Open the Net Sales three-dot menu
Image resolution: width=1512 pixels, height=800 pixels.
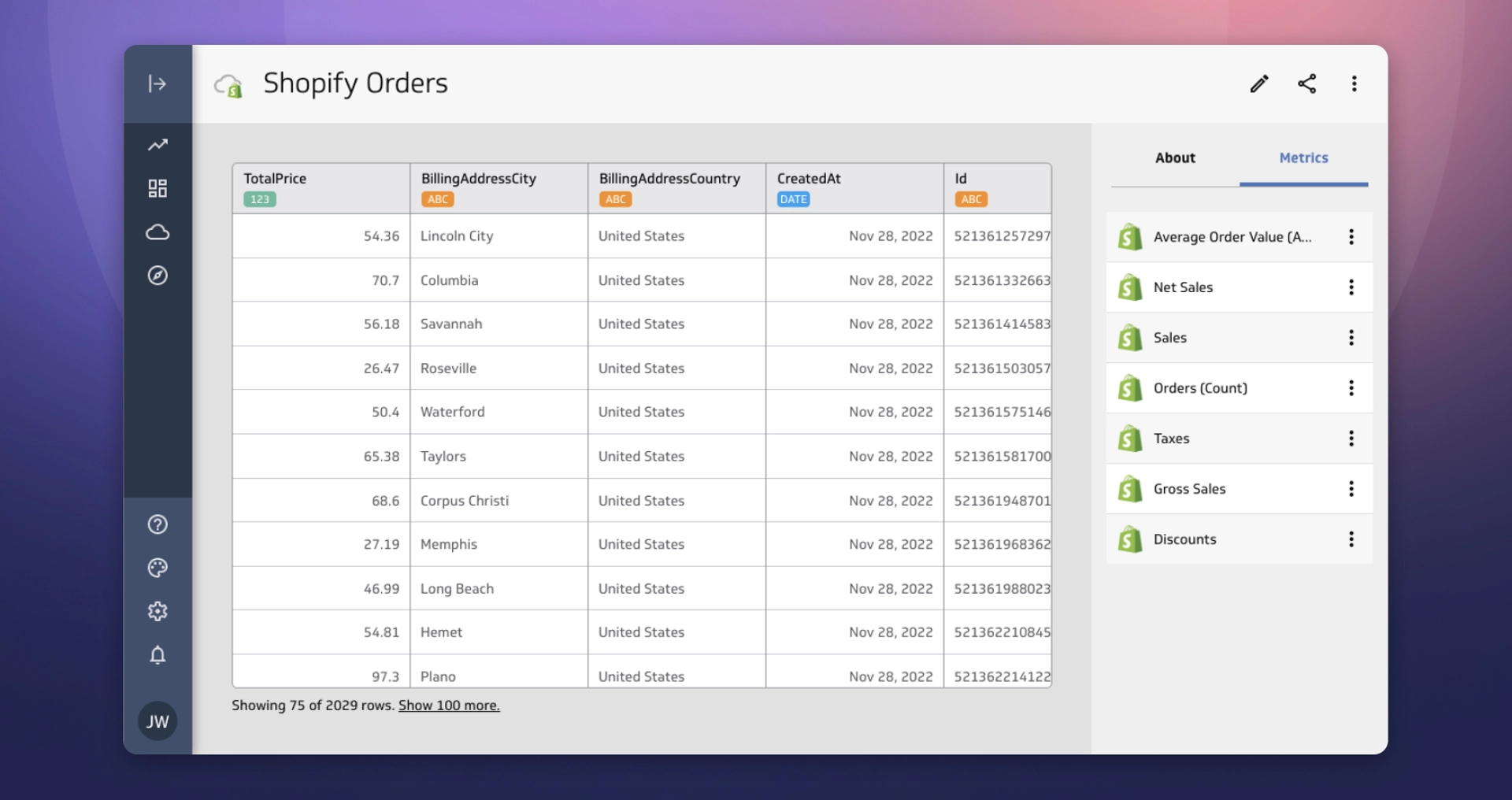pos(1351,287)
